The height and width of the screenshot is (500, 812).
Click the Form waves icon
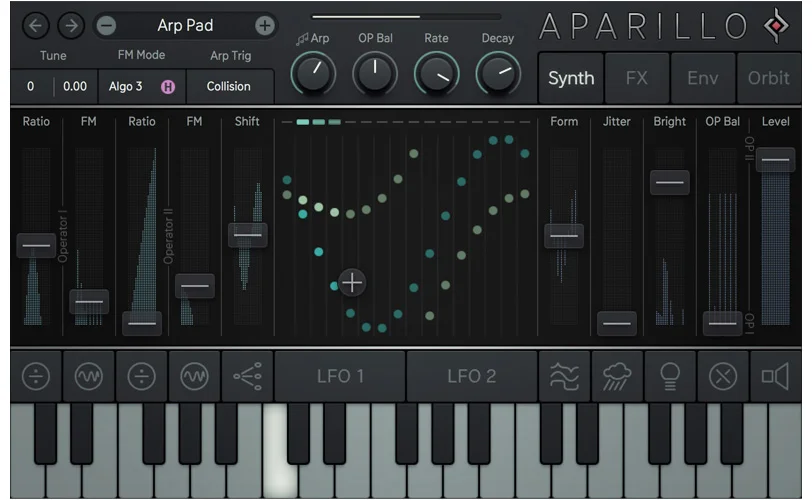point(564,376)
